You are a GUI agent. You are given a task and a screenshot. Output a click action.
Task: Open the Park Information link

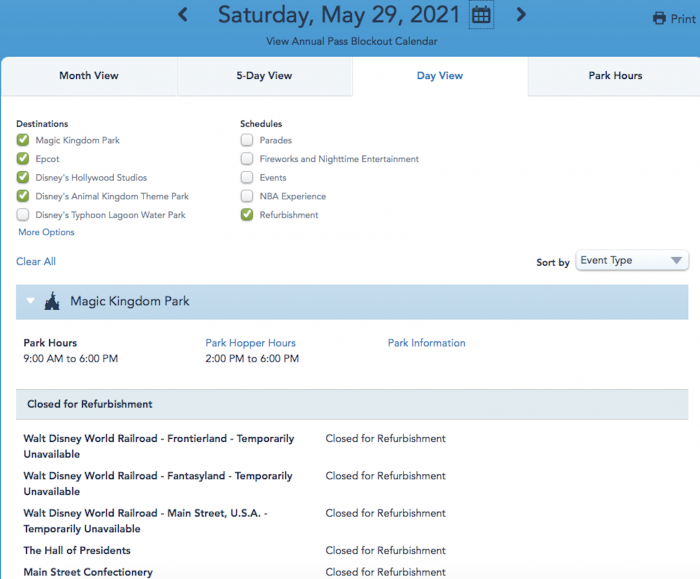coord(426,343)
